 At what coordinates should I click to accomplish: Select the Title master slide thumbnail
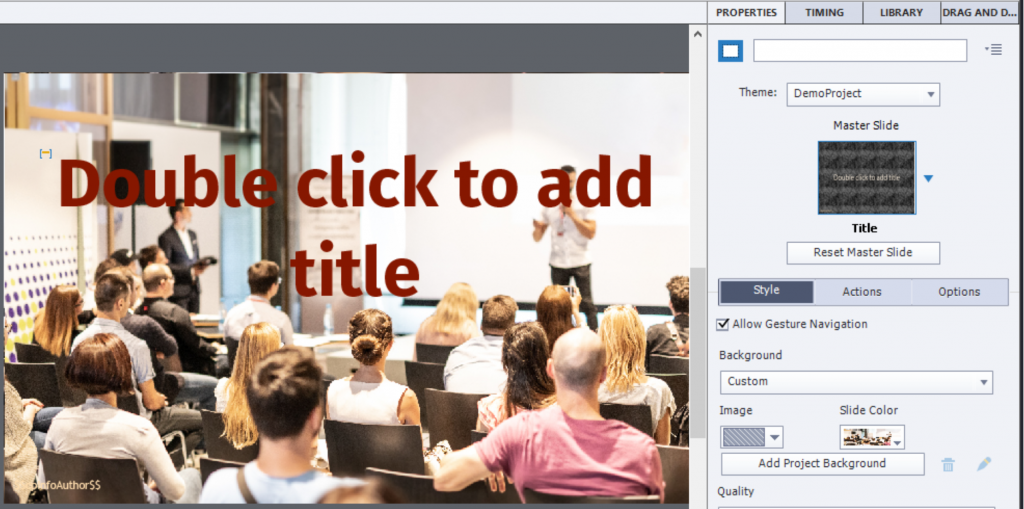click(866, 177)
